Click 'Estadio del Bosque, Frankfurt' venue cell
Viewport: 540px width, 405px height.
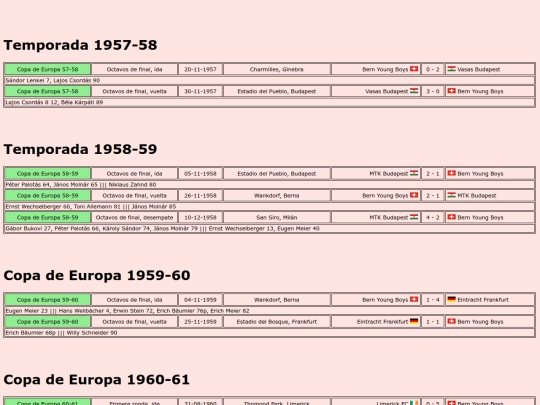click(277, 322)
